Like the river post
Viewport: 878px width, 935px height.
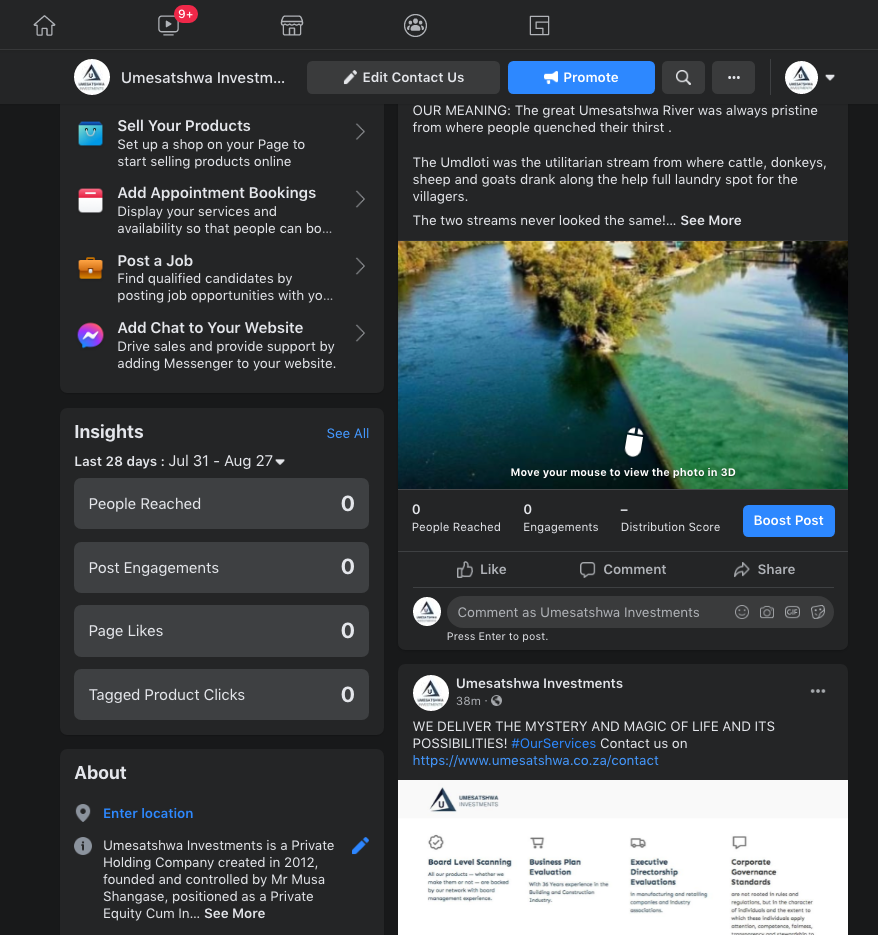click(481, 569)
